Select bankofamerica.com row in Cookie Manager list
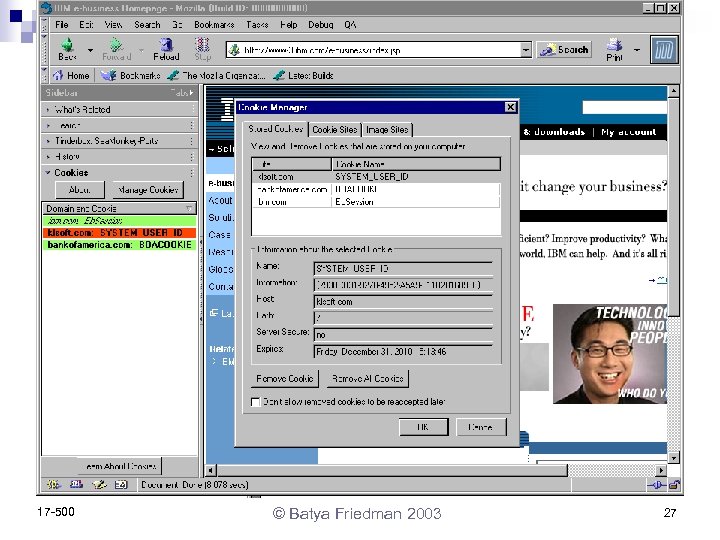The height and width of the screenshot is (540, 720). [376, 189]
